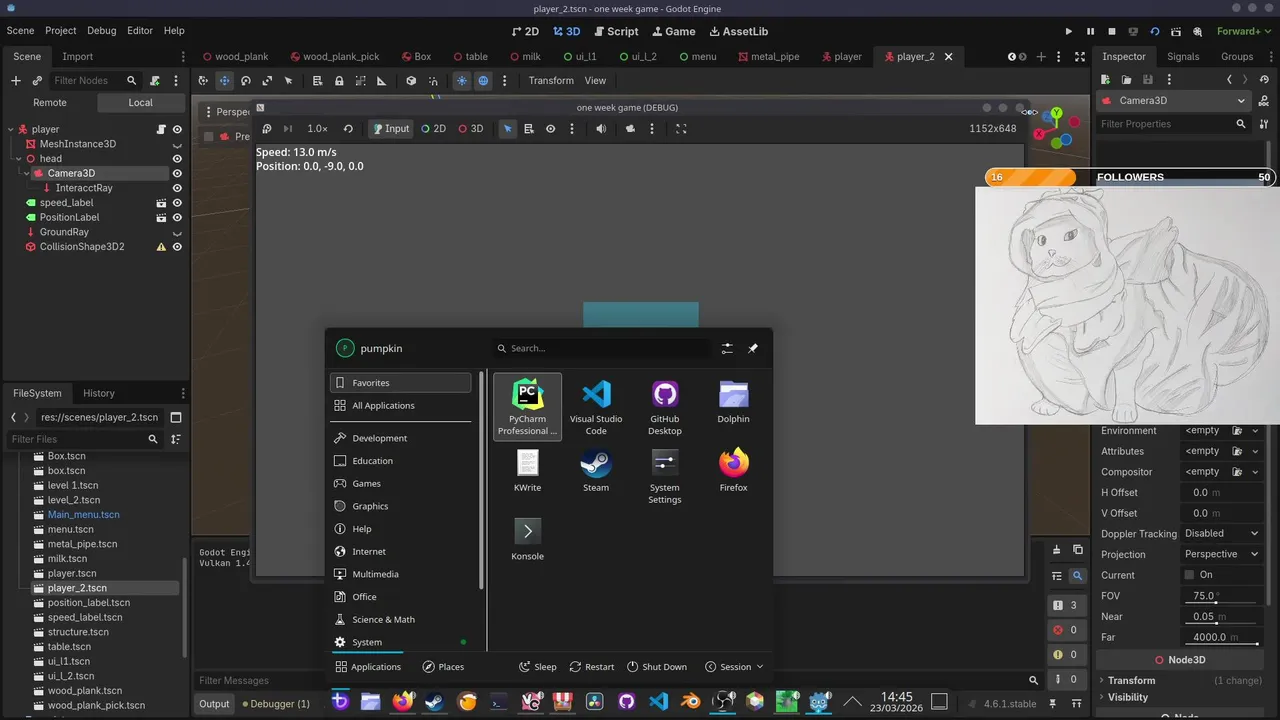Mute game audio in the debug window
The height and width of the screenshot is (720, 1280).
click(601, 128)
